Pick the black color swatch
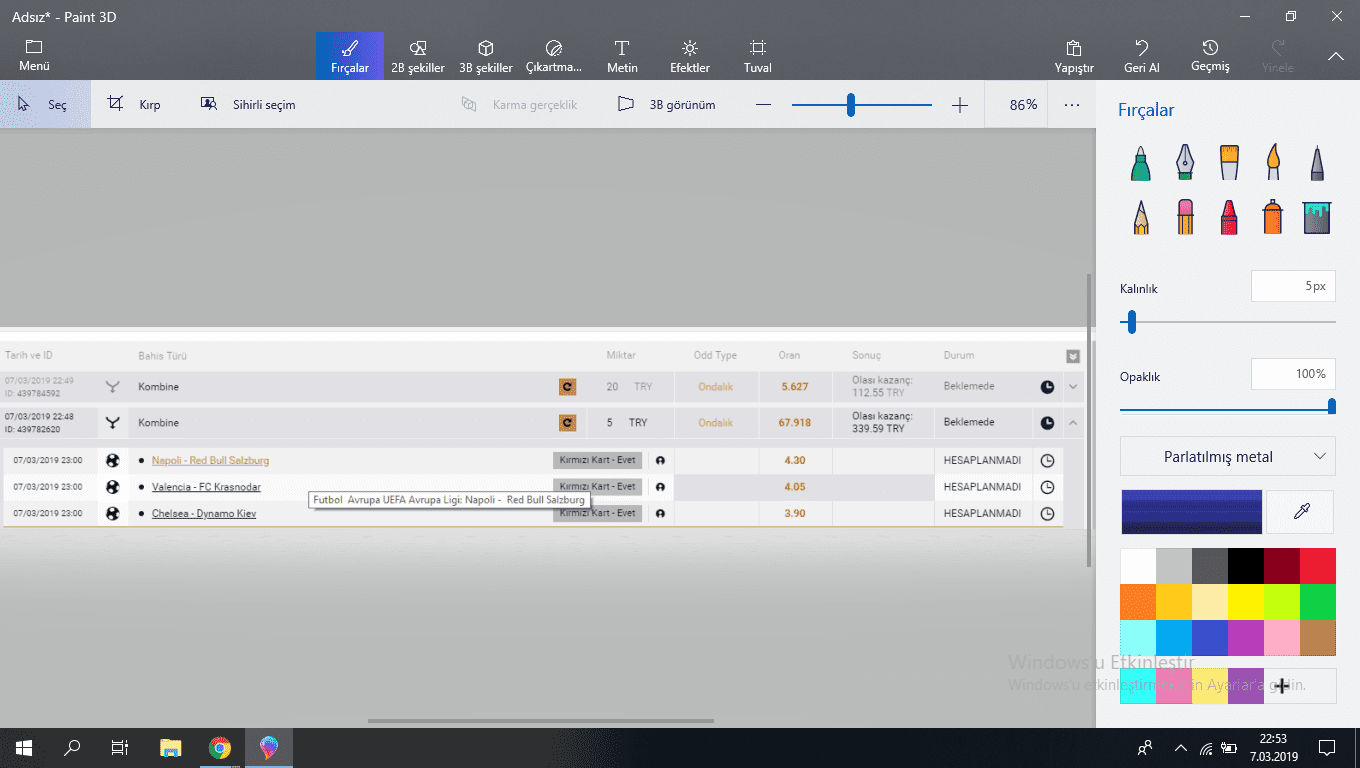The image size is (1360, 768). tap(1246, 566)
